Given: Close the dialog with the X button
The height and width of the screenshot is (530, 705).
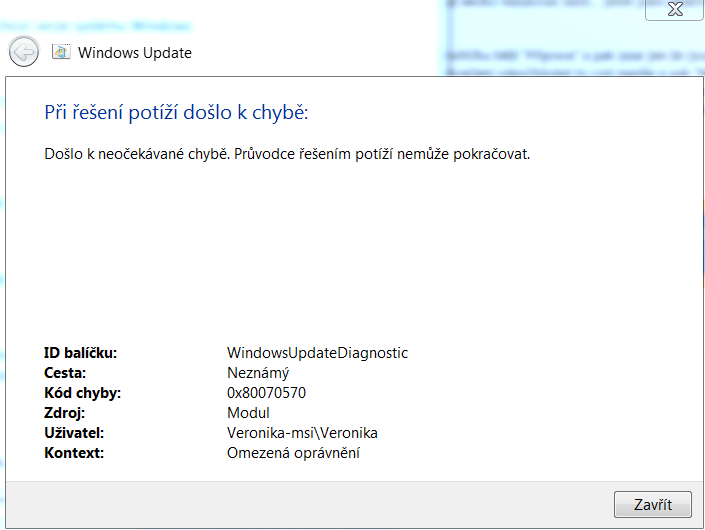Looking at the screenshot, I should (674, 9).
